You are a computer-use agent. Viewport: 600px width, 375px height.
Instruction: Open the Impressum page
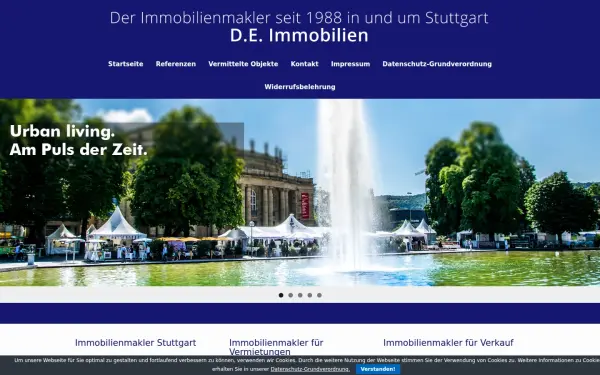(x=350, y=64)
